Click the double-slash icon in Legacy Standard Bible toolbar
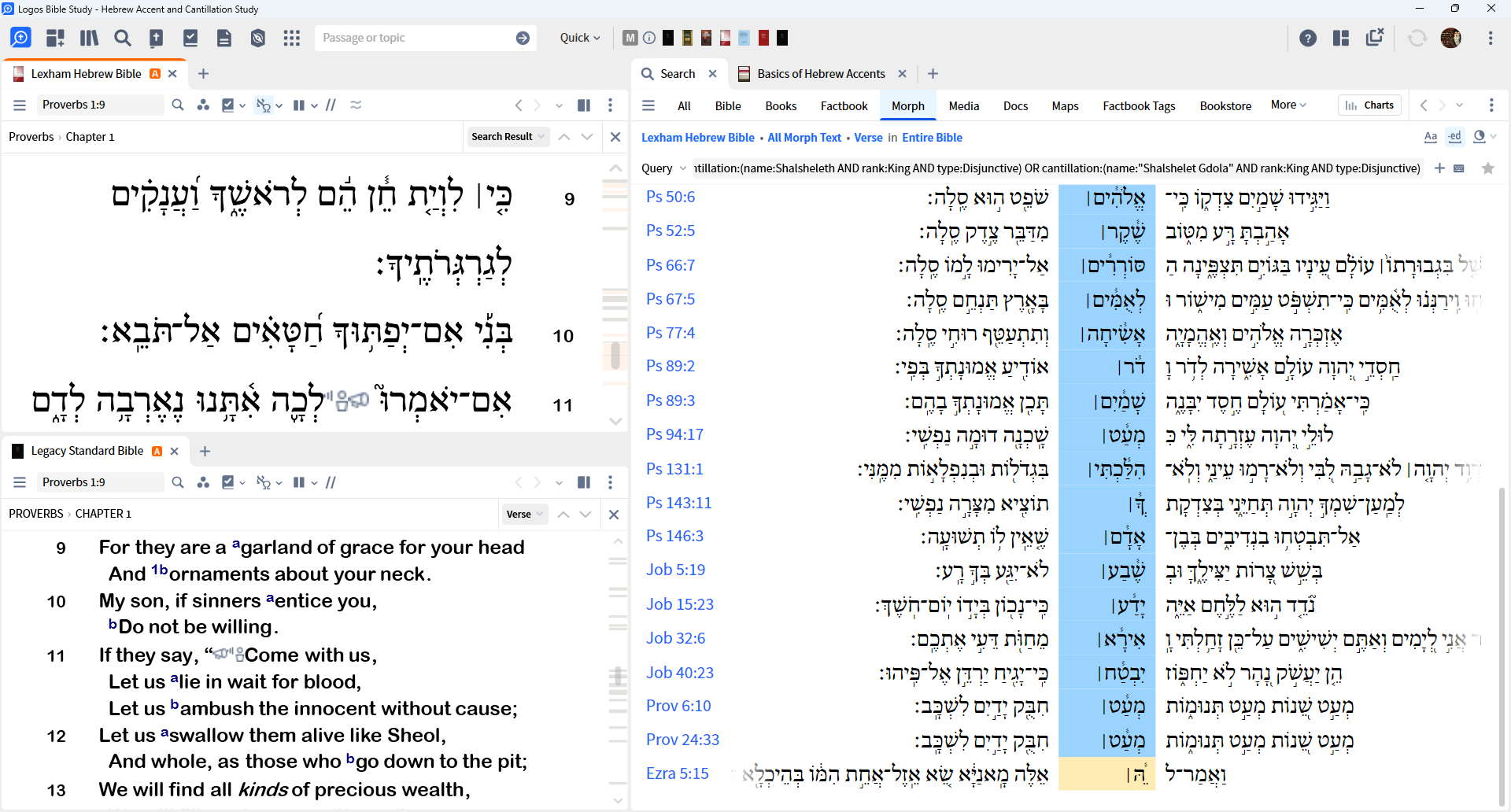This screenshot has width=1511, height=812. [331, 482]
